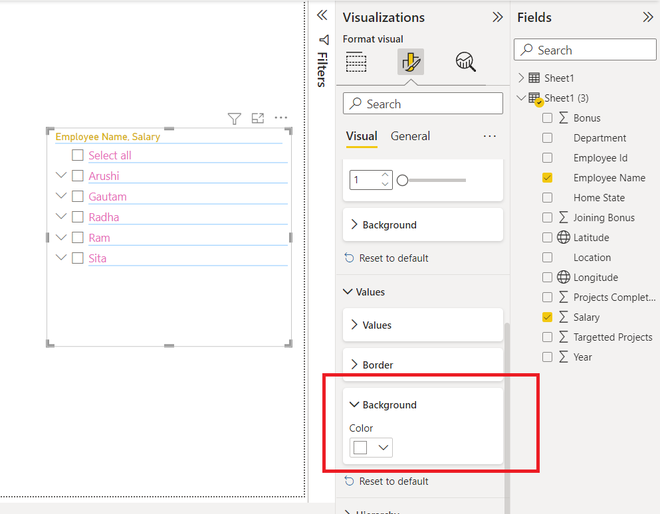Check Gautam in the slicer
660x514 pixels.
tap(77, 196)
